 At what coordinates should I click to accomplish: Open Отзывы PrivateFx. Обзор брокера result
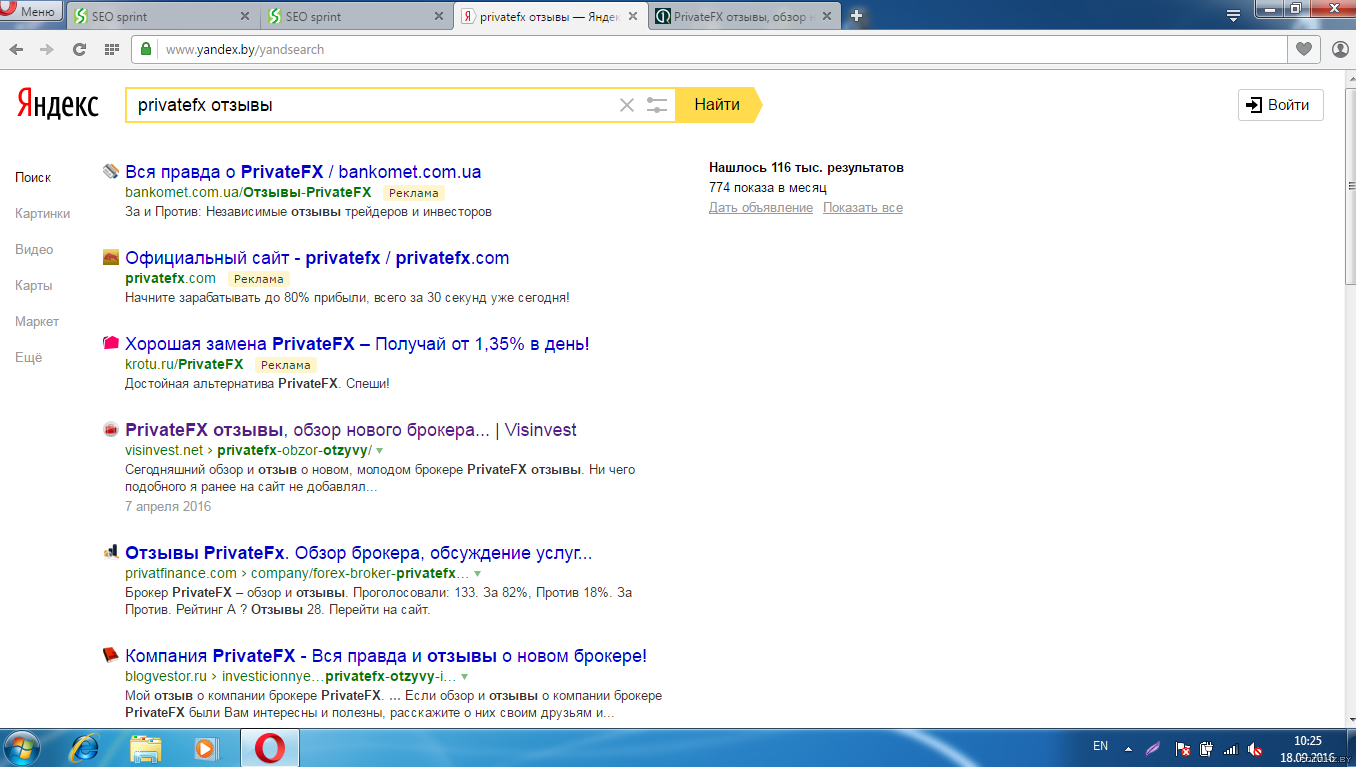(359, 552)
